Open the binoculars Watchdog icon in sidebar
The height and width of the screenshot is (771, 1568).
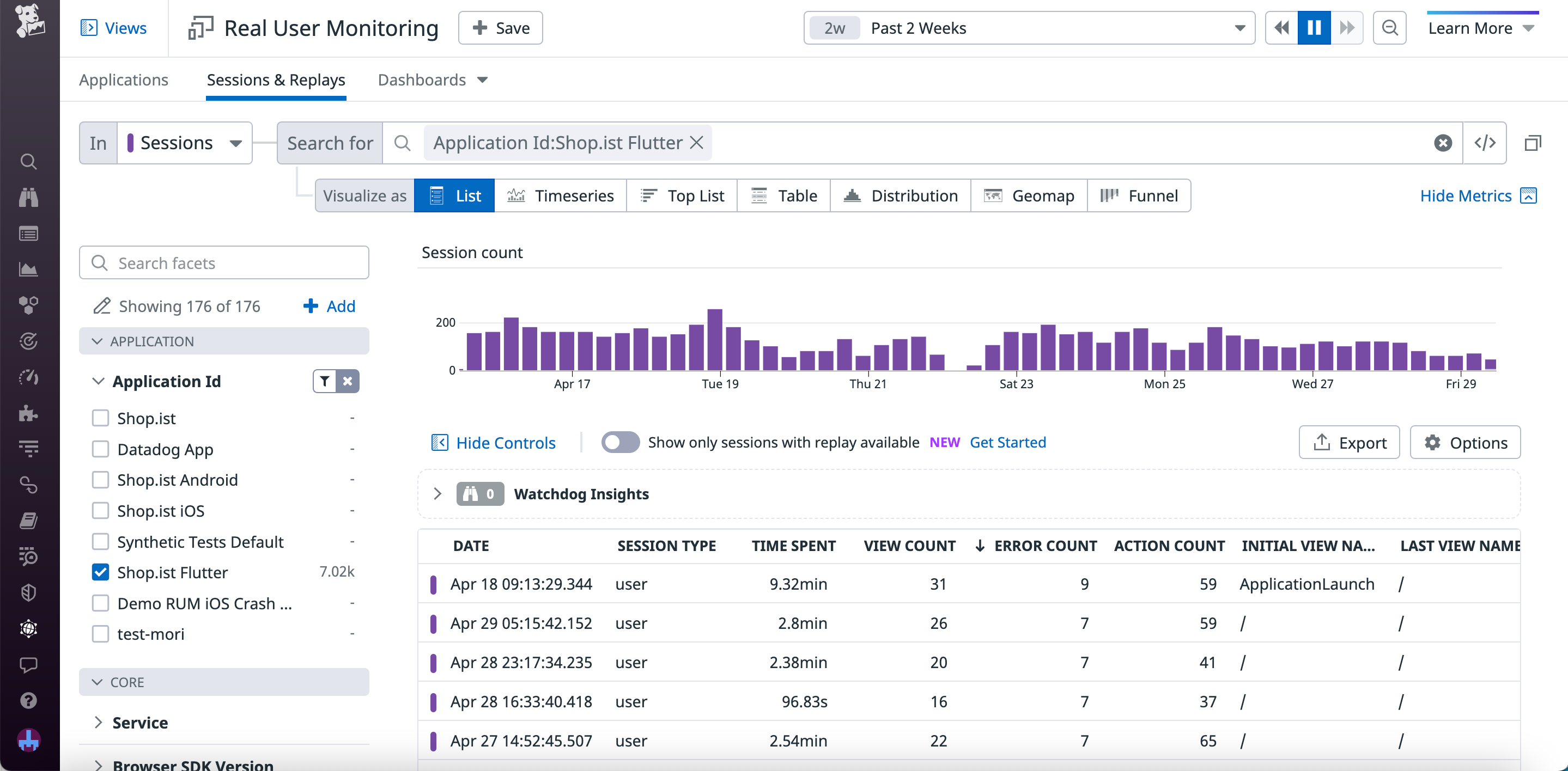[x=28, y=197]
